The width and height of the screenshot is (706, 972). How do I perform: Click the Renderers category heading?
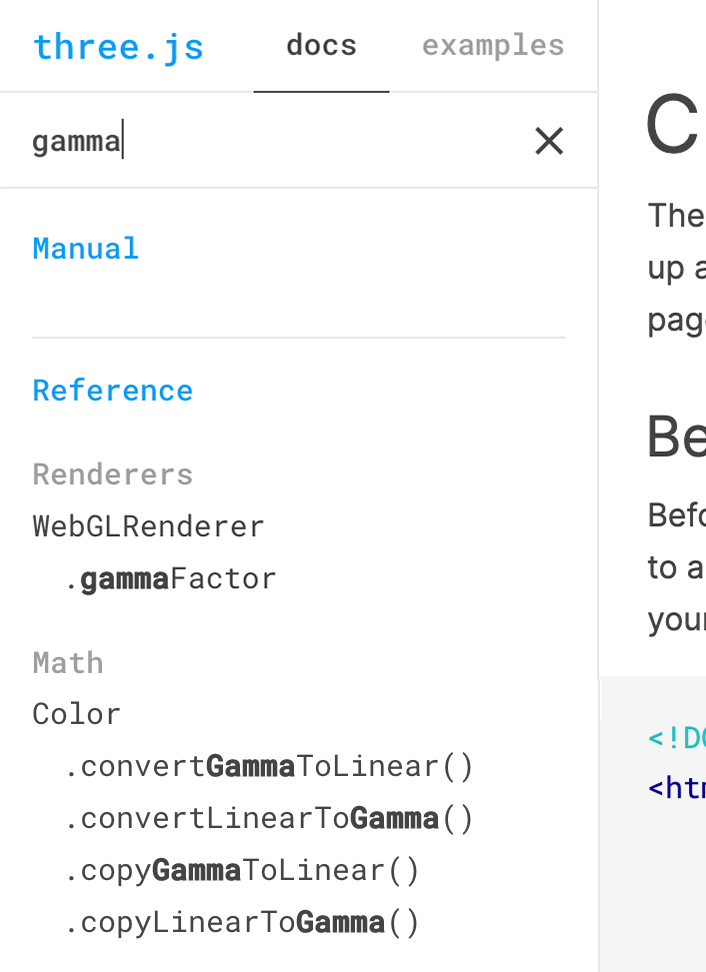click(x=112, y=473)
